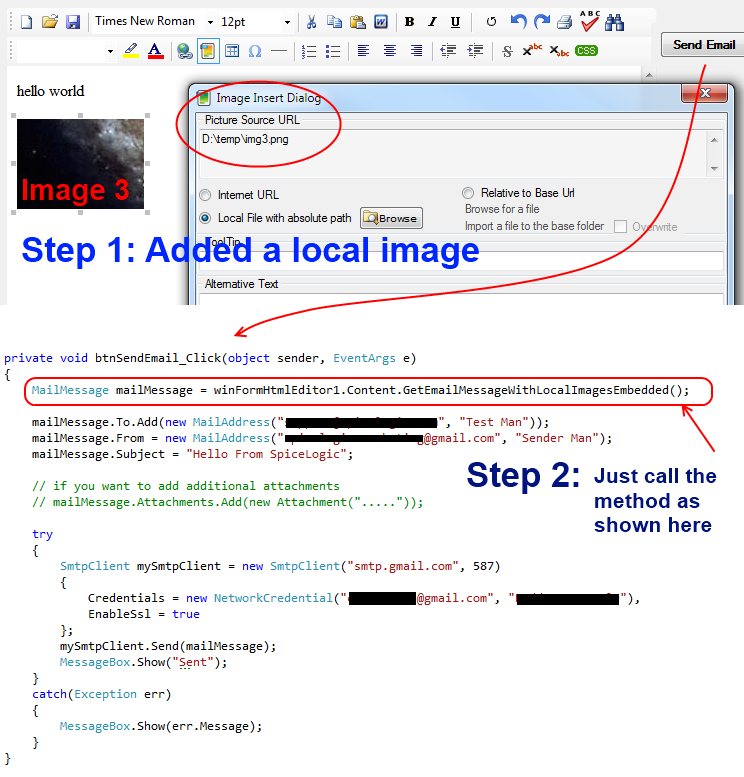Toggle underline formatting
This screenshot has height=777, width=744.
pos(456,22)
